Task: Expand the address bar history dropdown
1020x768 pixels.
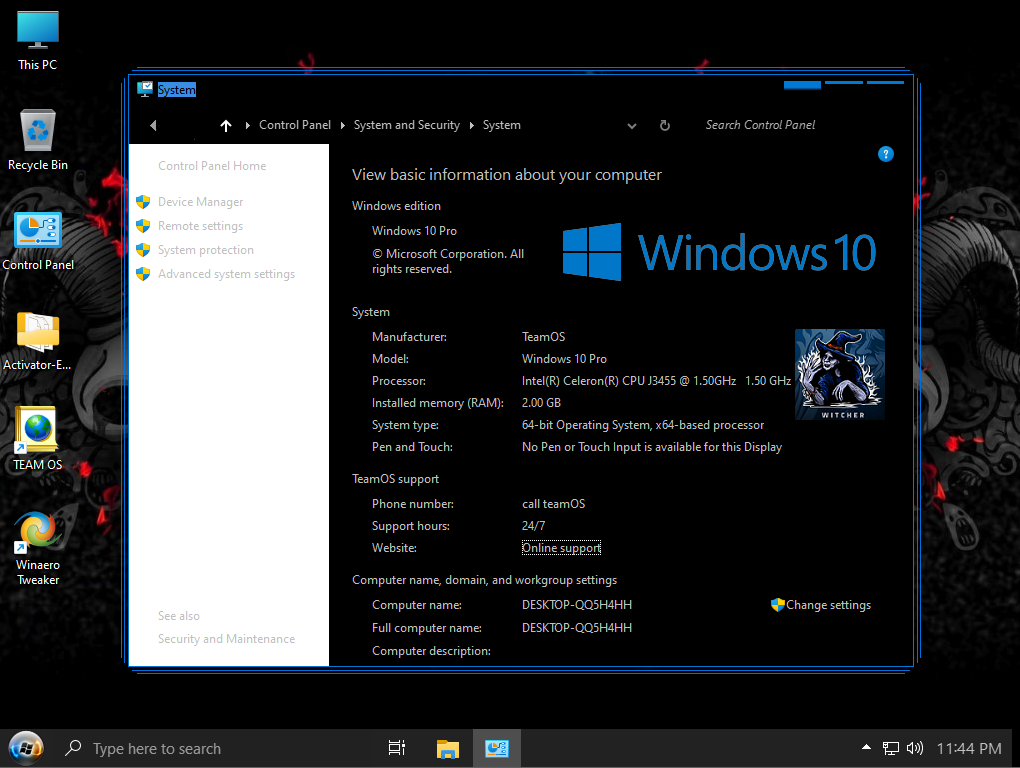Action: click(632, 126)
